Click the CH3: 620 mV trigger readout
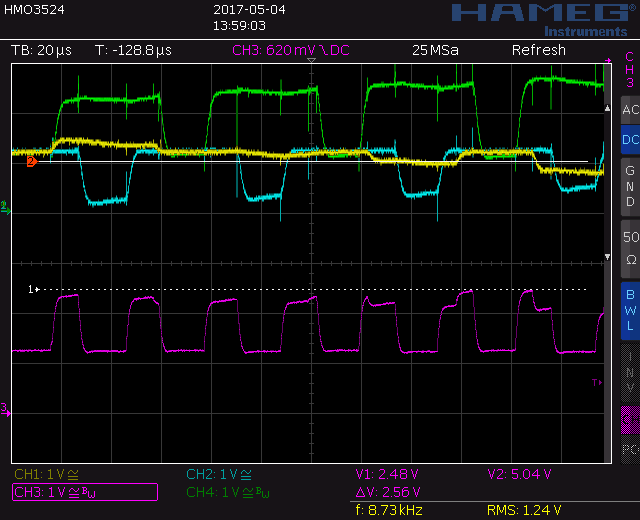 (291, 51)
